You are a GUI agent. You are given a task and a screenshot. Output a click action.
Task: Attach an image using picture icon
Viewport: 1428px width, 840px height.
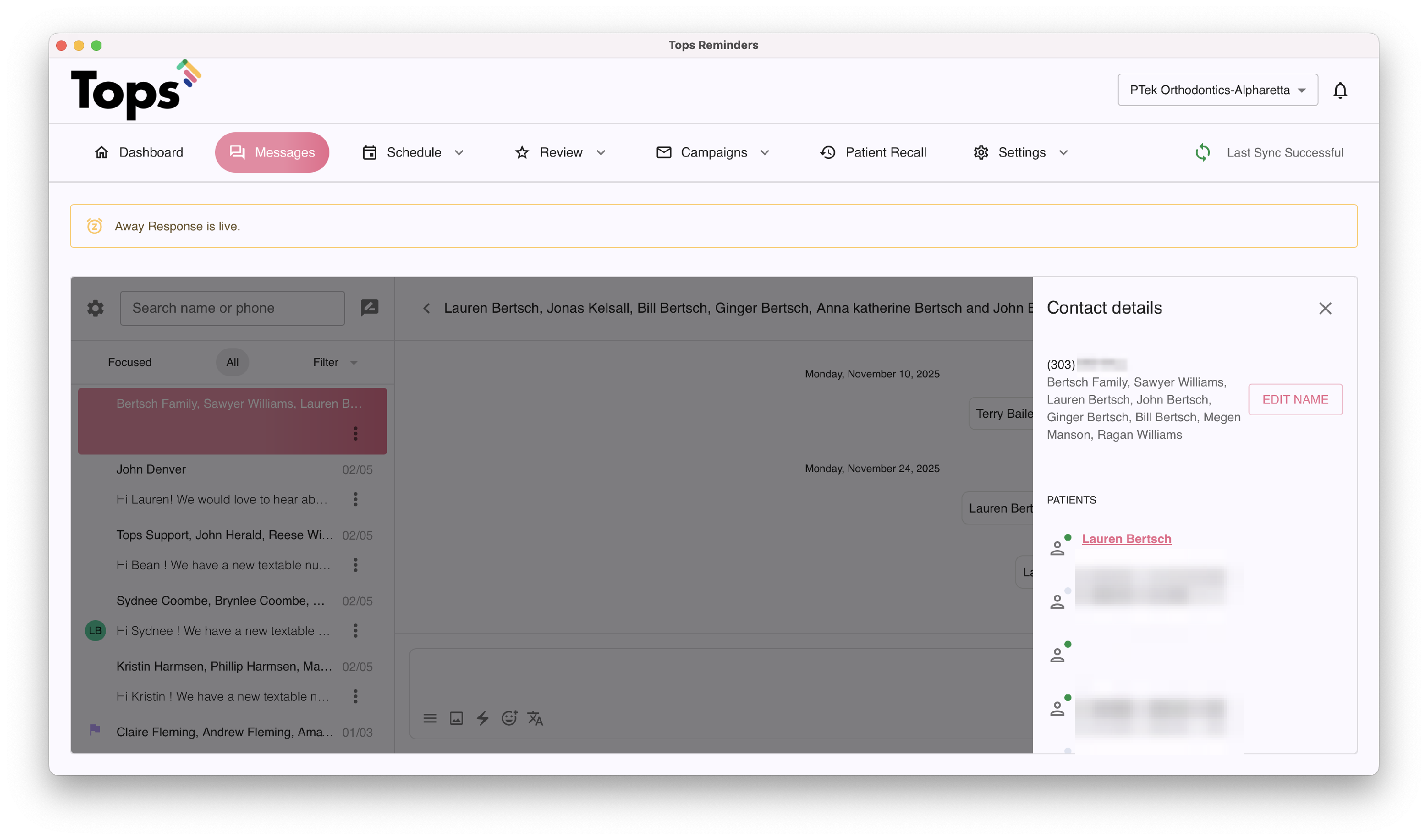tap(456, 718)
